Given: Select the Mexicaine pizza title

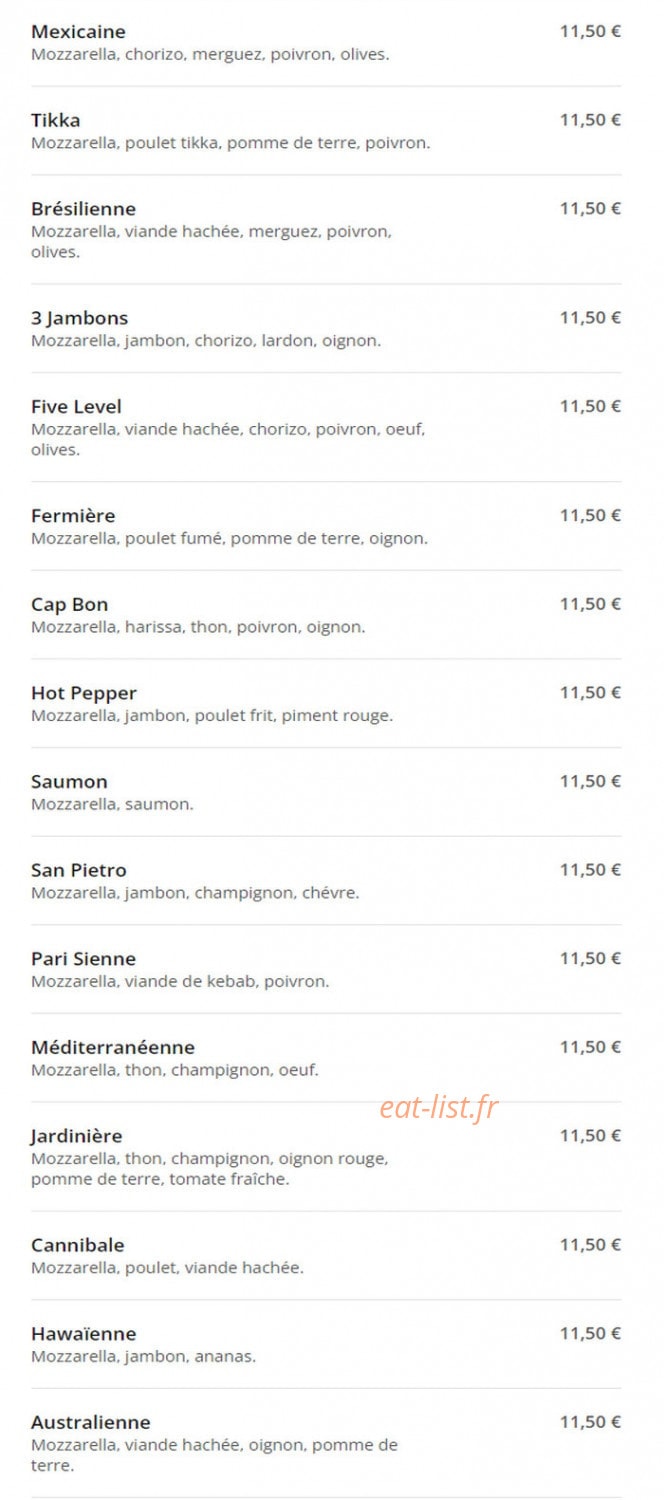Looking at the screenshot, I should pyautogui.click(x=78, y=32).
